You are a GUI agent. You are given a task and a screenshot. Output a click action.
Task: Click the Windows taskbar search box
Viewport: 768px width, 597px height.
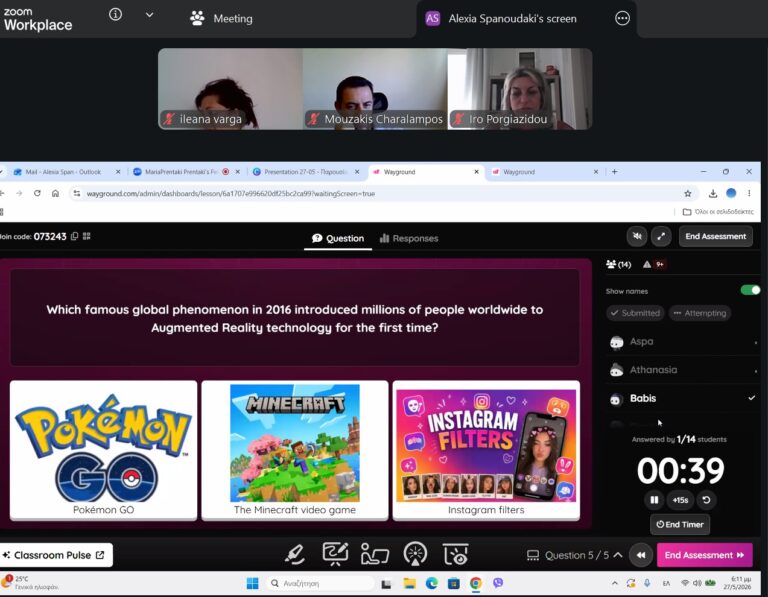(x=321, y=583)
